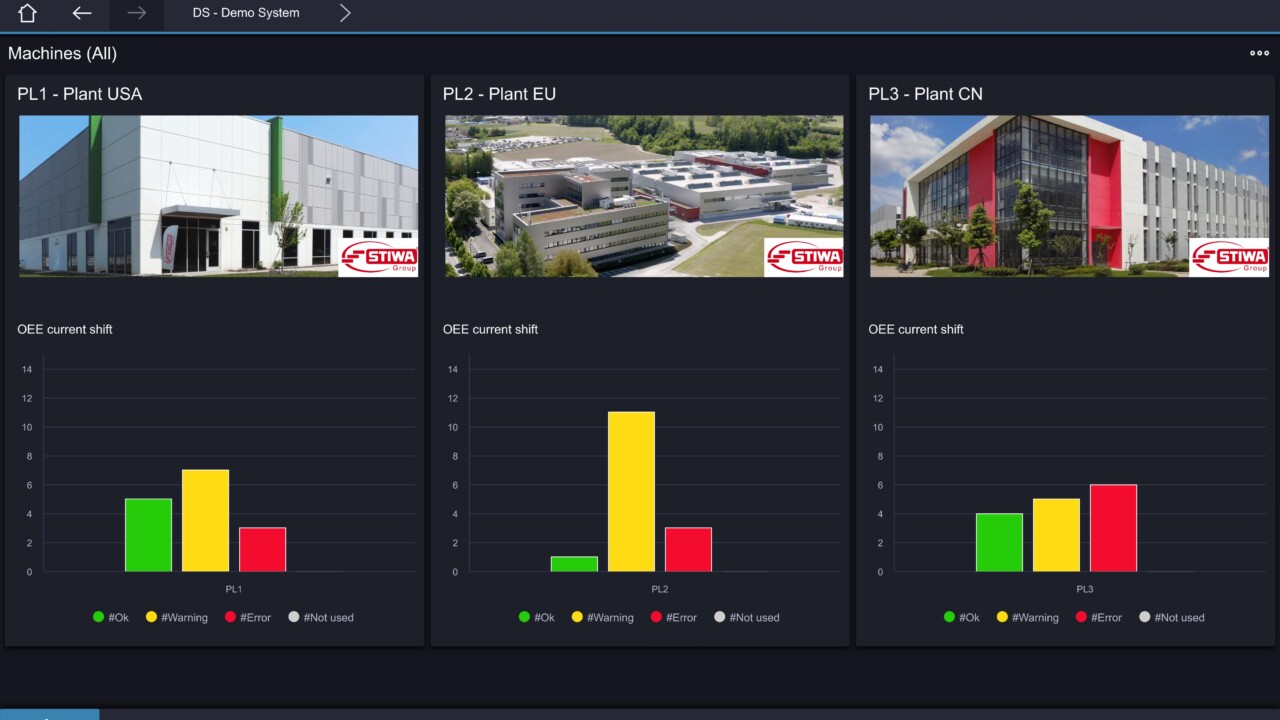Viewport: 1280px width, 720px height.
Task: Toggle #Not used legend in PL1 chart
Action: coord(321,617)
